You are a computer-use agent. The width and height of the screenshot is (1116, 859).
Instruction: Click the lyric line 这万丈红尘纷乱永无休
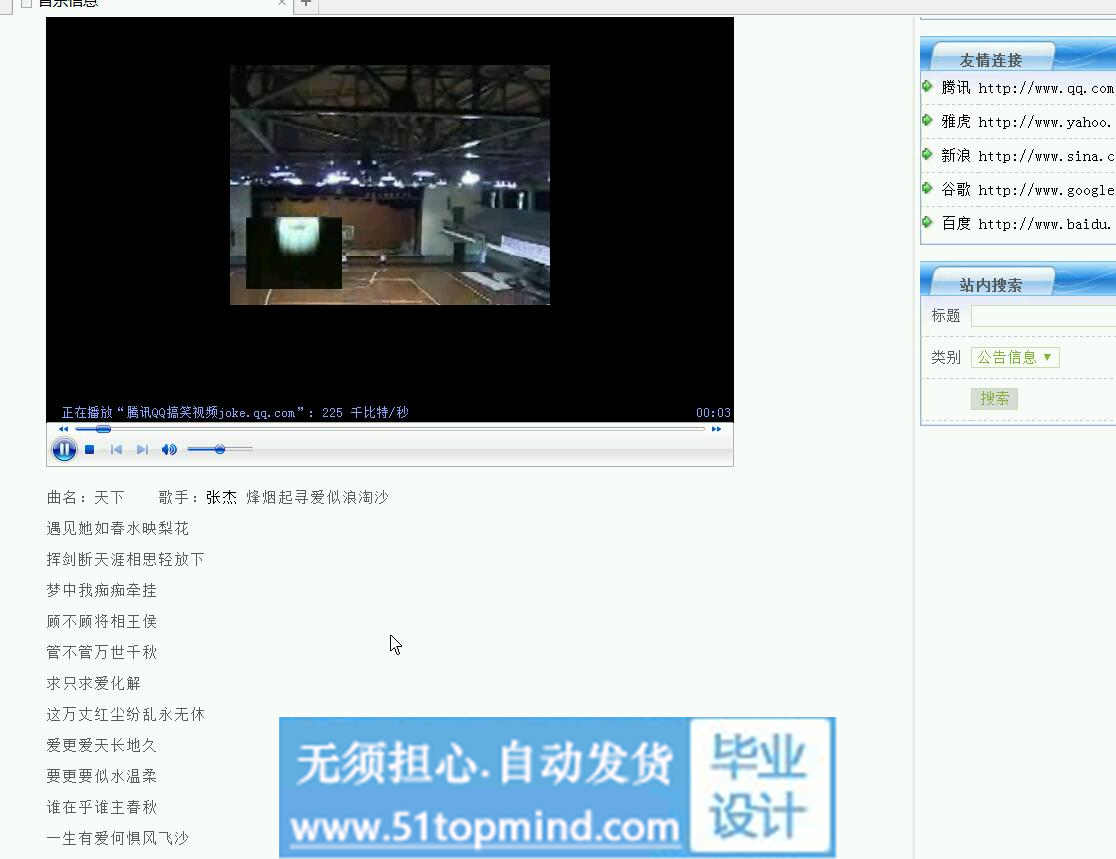[x=125, y=714]
